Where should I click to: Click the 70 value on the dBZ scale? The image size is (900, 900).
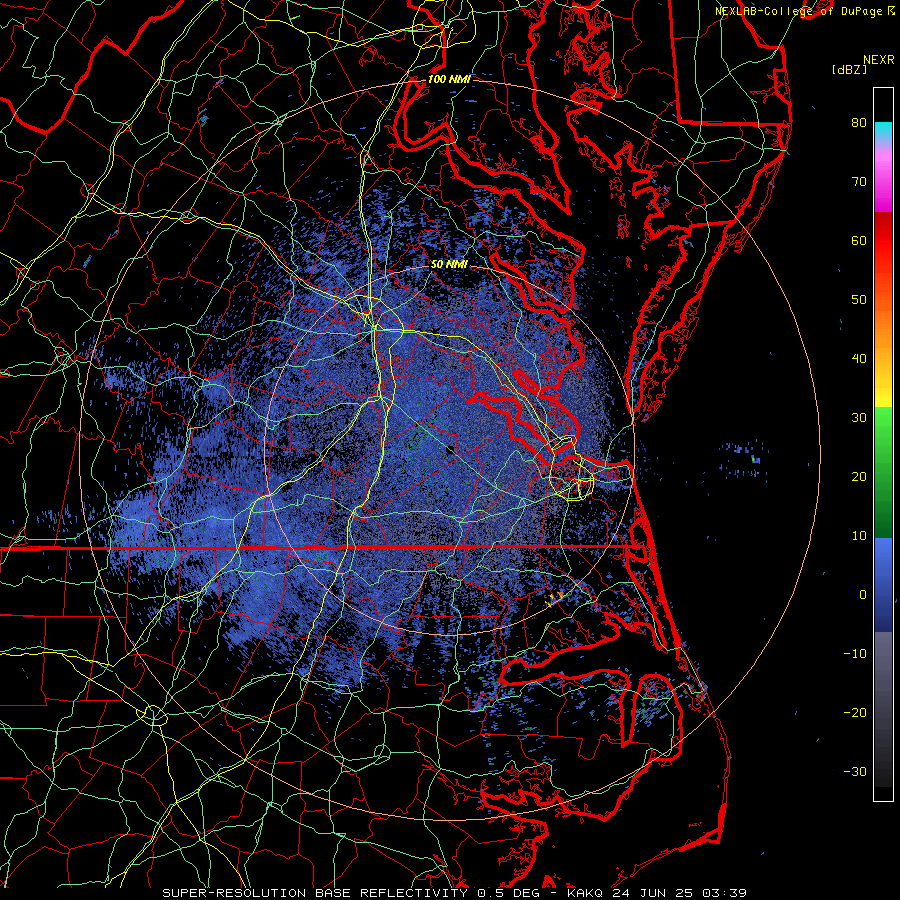[x=859, y=181]
